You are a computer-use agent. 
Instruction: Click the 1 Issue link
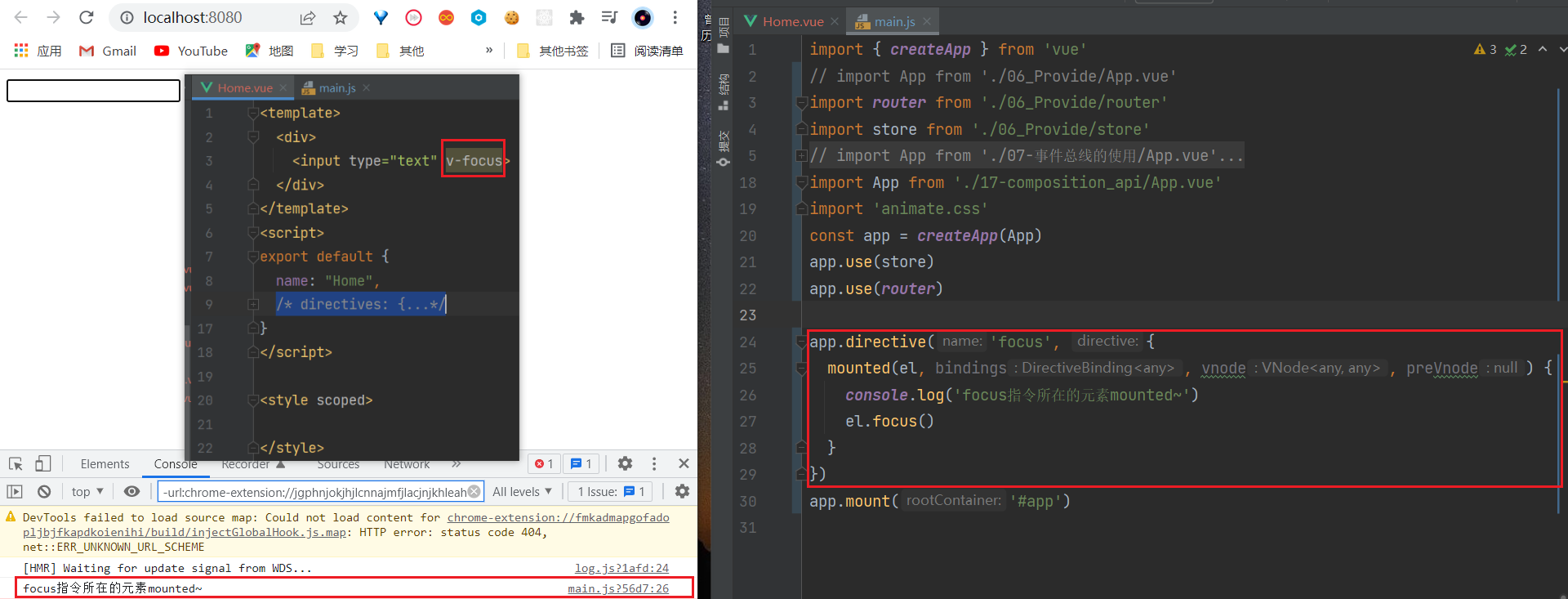pos(612,492)
